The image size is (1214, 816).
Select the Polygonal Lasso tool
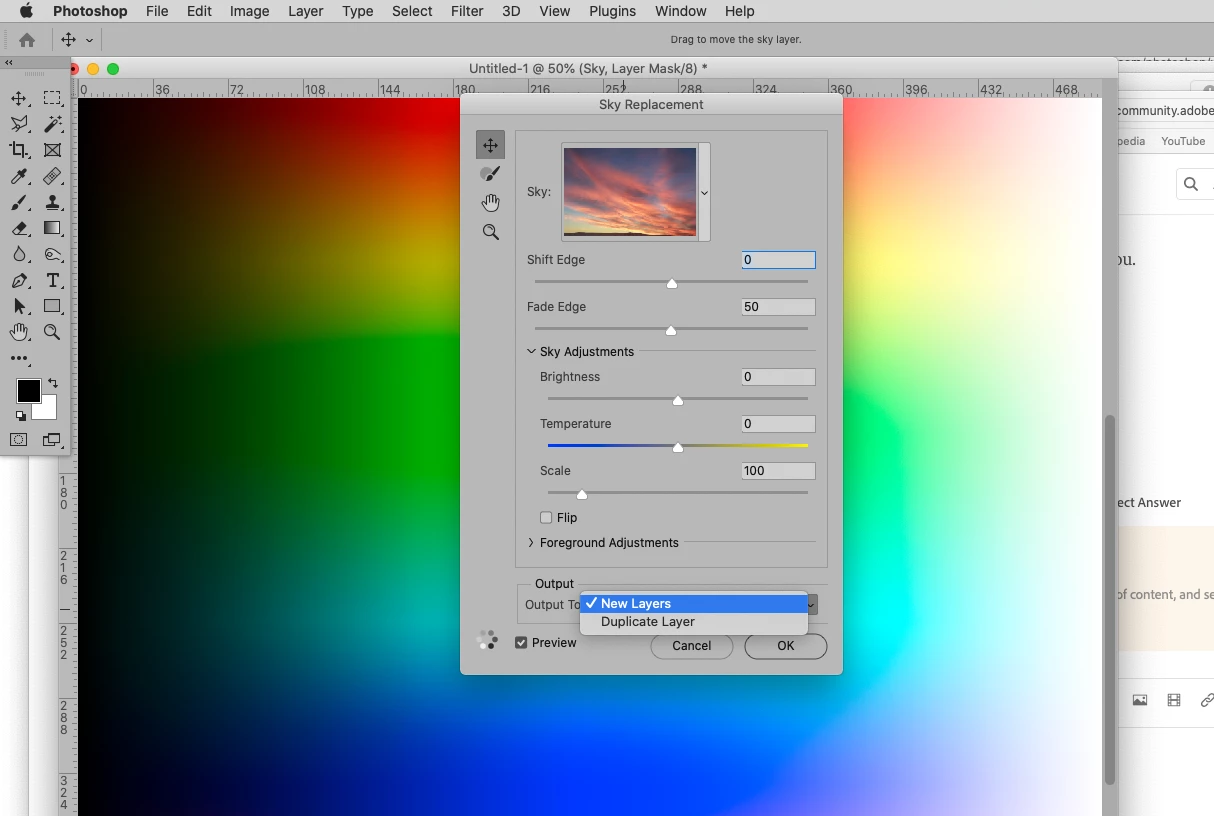19,124
